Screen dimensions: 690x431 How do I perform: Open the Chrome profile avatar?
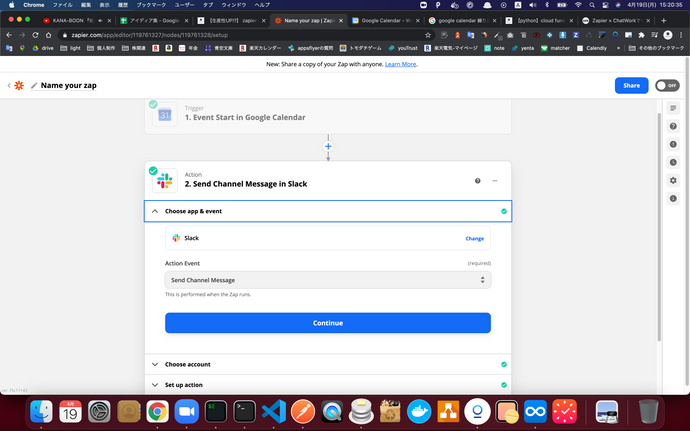point(668,35)
